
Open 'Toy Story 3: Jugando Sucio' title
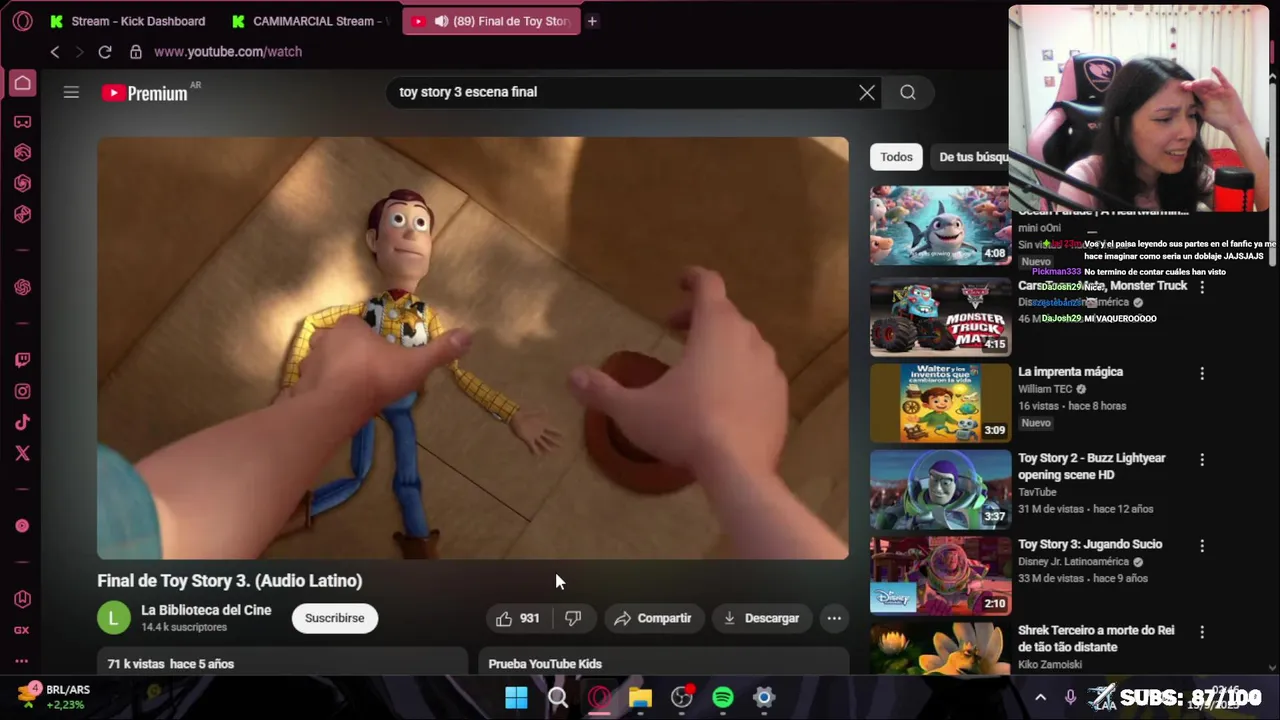pyautogui.click(x=1090, y=544)
